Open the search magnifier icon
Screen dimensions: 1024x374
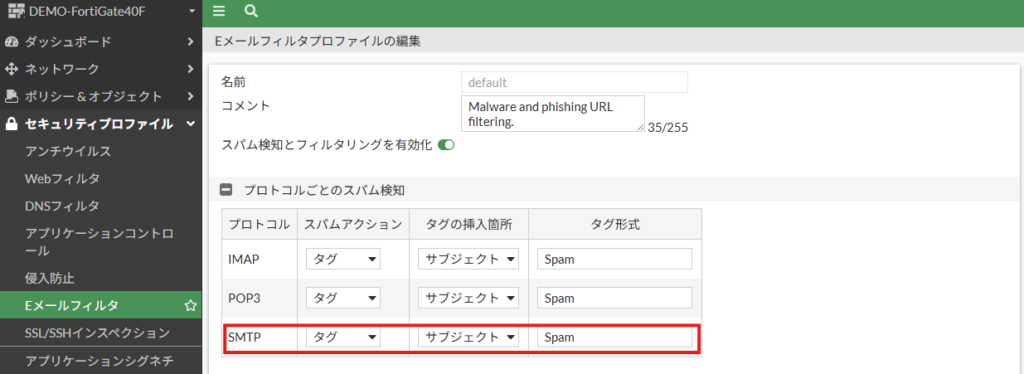coord(251,11)
